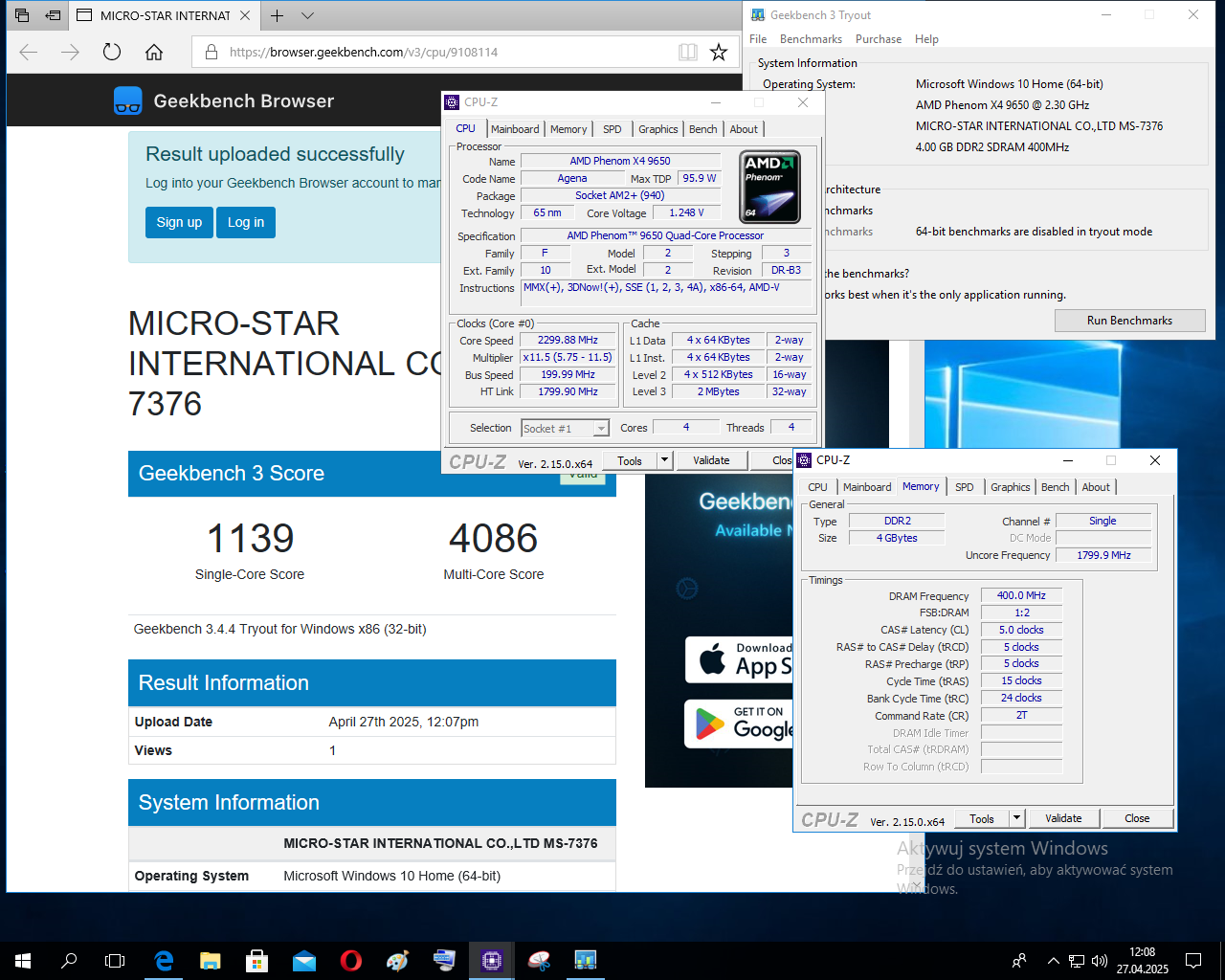Open Microsoft Store from the taskbar
Viewport: 1225px width, 980px height.
click(256, 961)
